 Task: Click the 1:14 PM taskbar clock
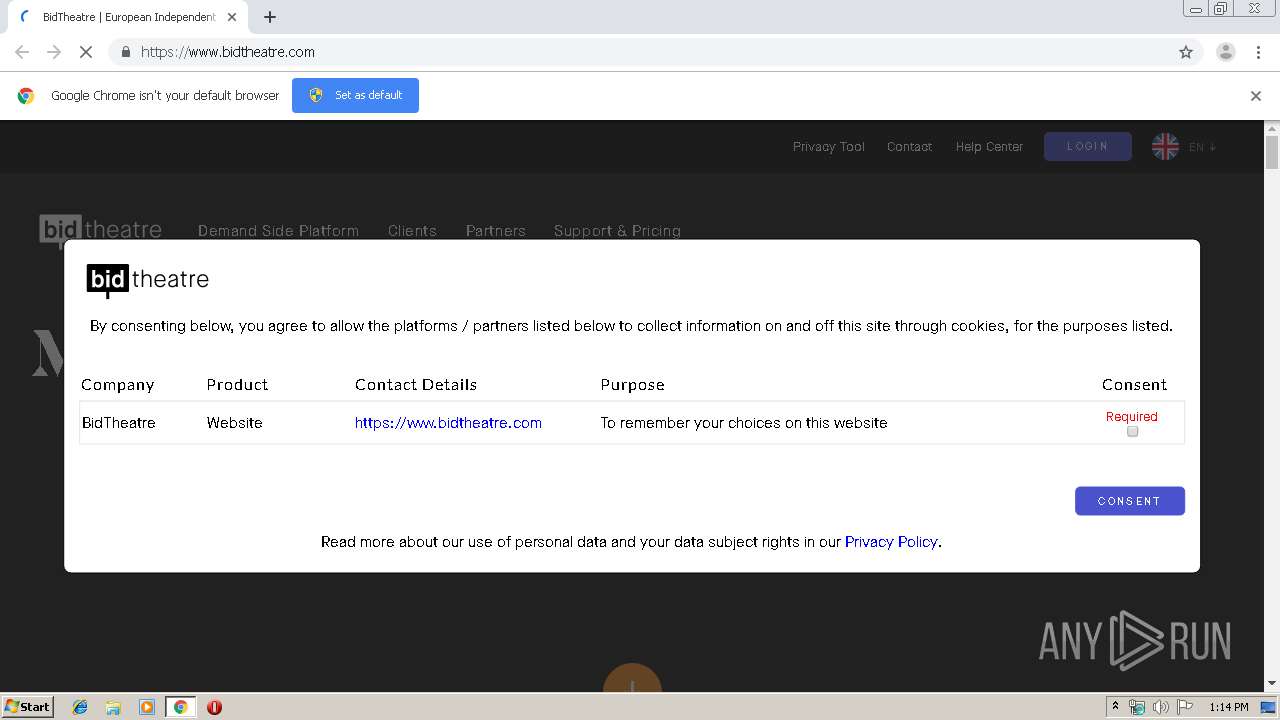pos(1228,707)
